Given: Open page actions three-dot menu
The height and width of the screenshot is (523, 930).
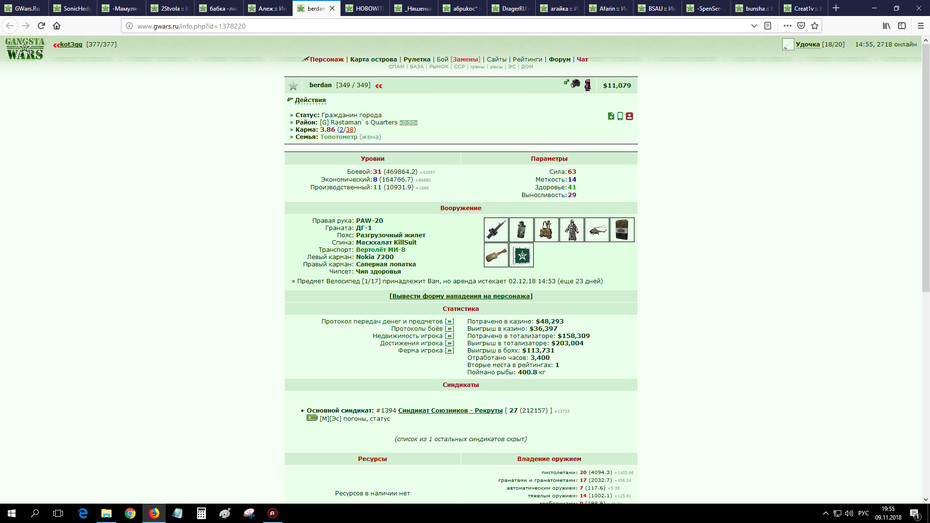Looking at the screenshot, I should [787, 25].
